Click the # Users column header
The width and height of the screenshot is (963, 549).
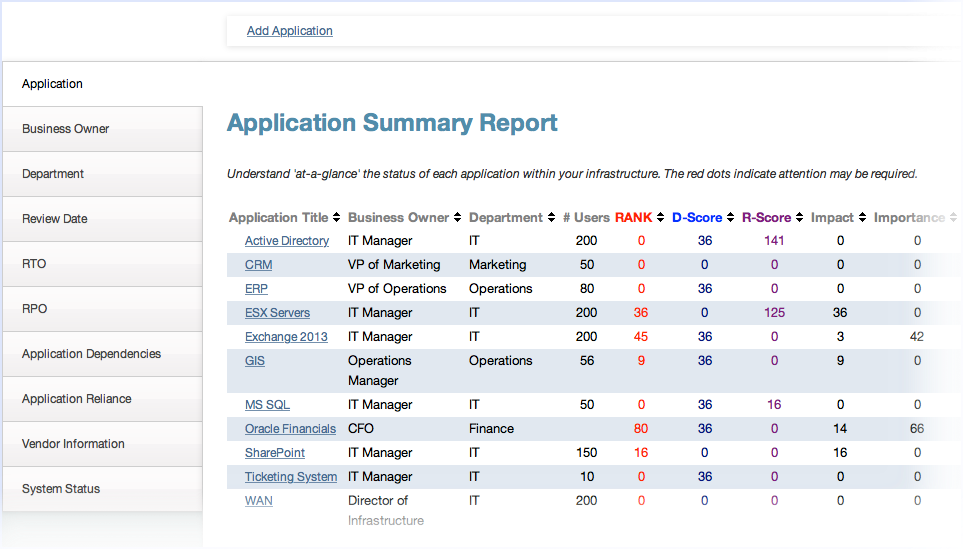(586, 217)
